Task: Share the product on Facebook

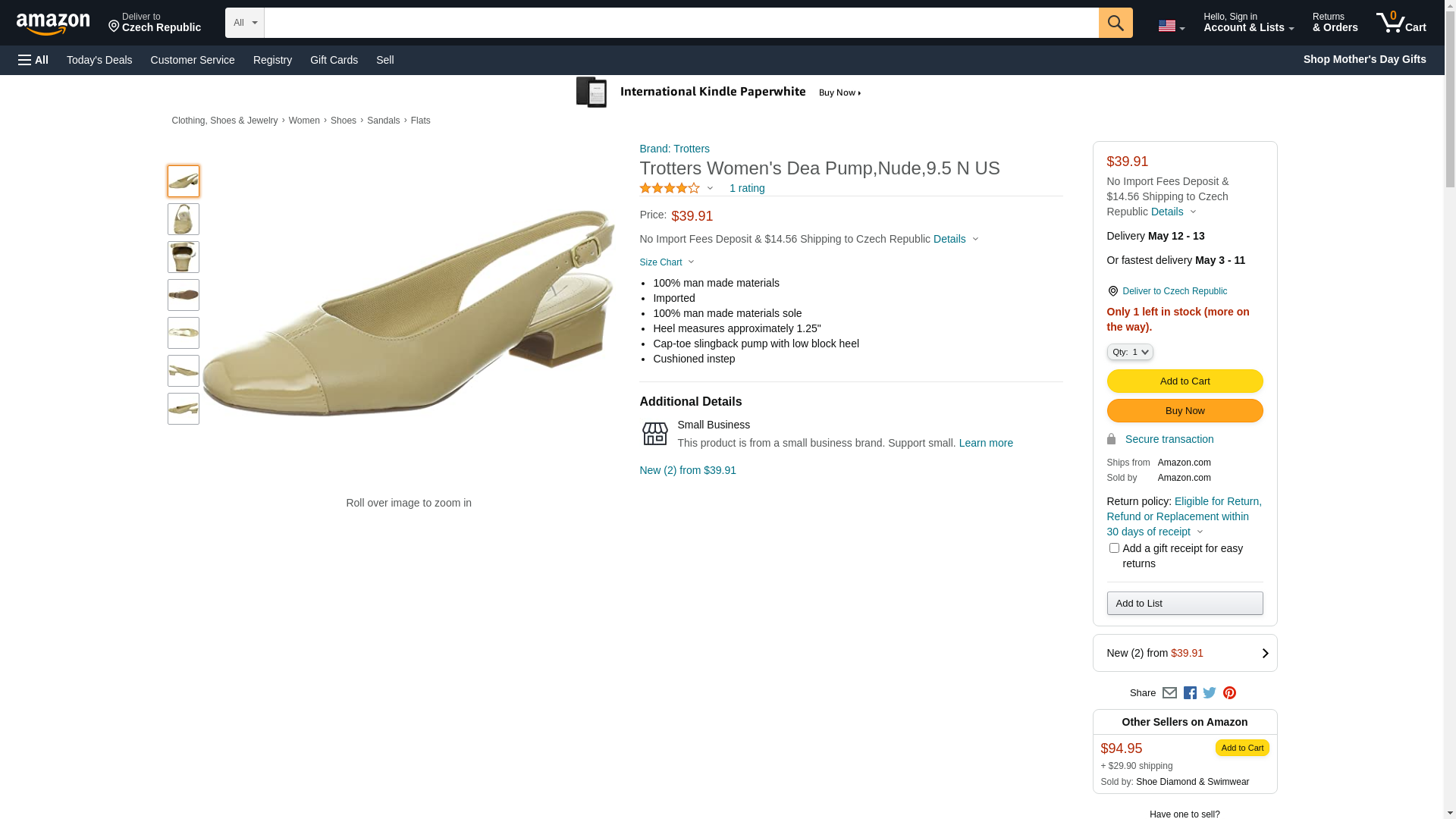Action: [1190, 693]
